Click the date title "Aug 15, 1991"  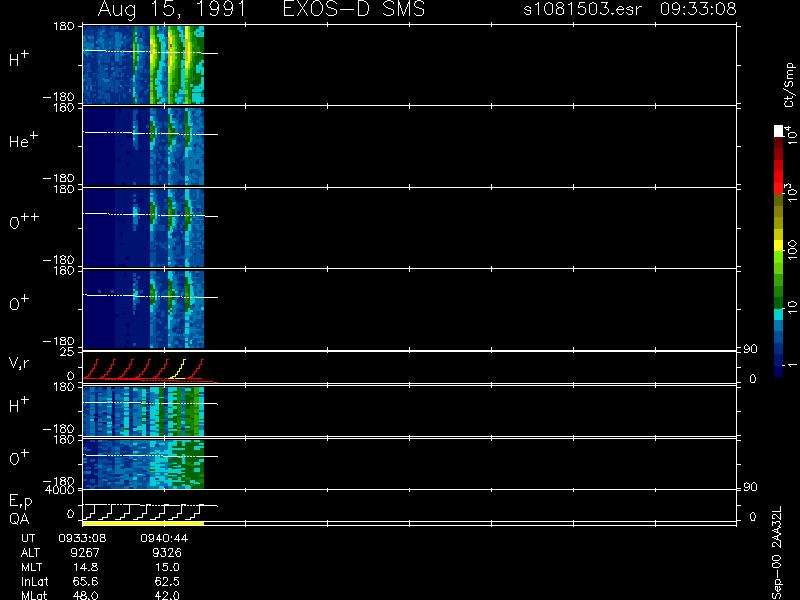pos(172,9)
